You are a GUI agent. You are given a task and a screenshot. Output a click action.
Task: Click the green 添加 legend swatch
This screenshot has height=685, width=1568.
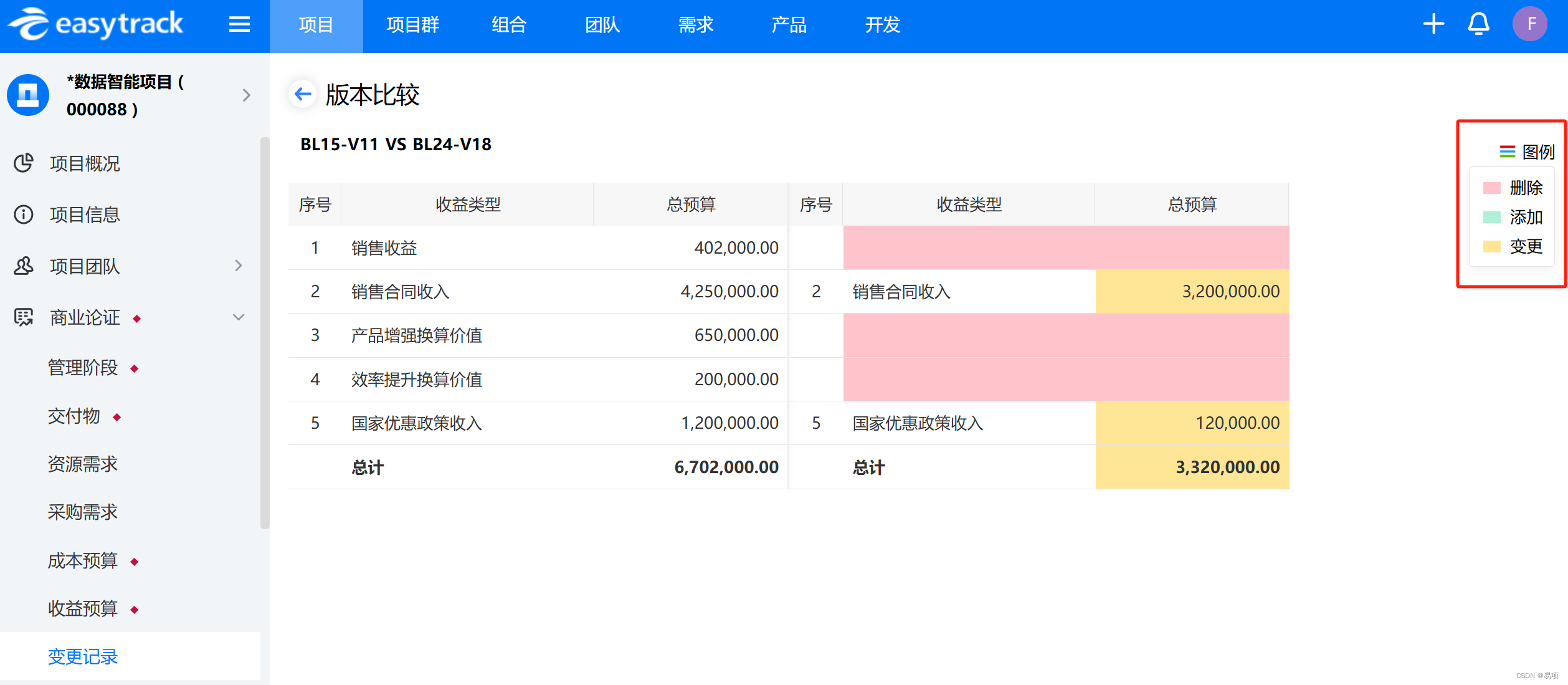1492,217
